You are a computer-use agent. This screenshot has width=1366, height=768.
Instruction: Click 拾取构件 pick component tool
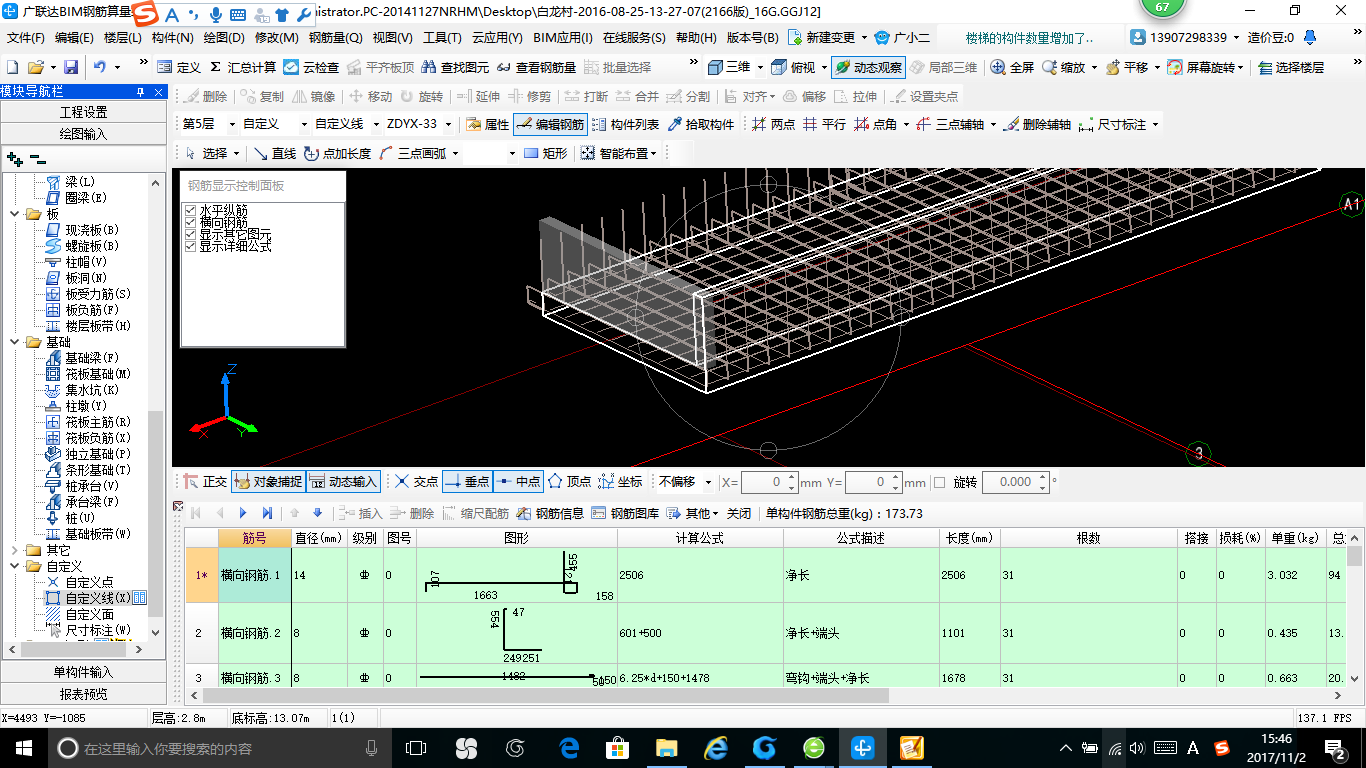[x=701, y=125]
